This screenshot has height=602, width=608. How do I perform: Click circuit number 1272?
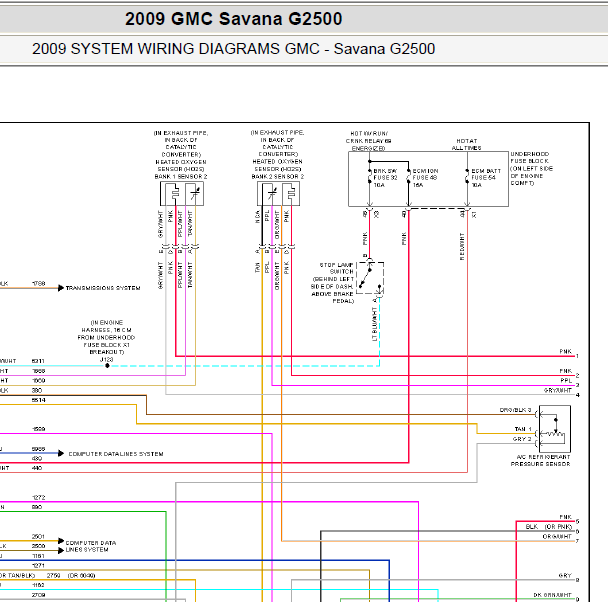click(38, 497)
